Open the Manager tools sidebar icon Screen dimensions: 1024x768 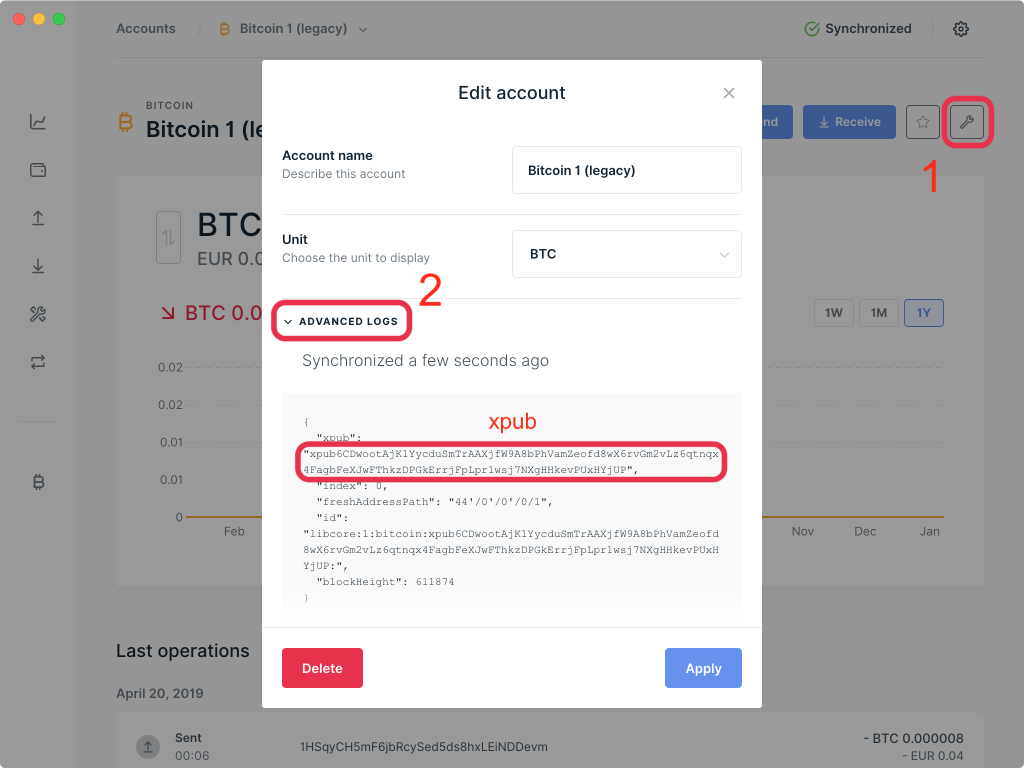(38, 314)
